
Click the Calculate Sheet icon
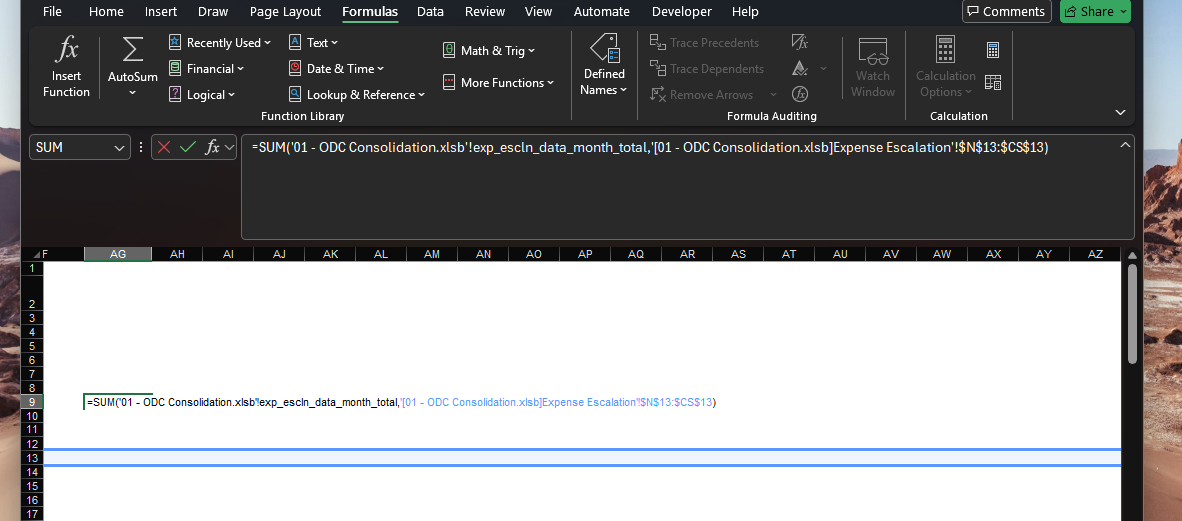click(x=993, y=82)
